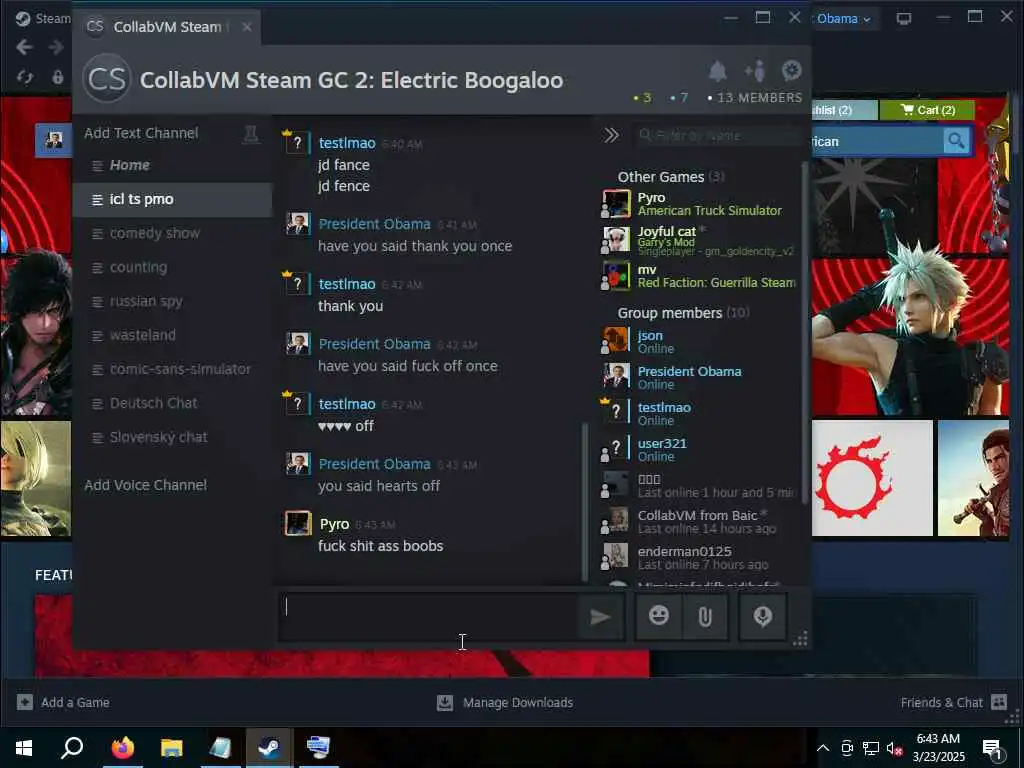Open the Windows Start menu
The image size is (1024, 768).
click(x=24, y=747)
